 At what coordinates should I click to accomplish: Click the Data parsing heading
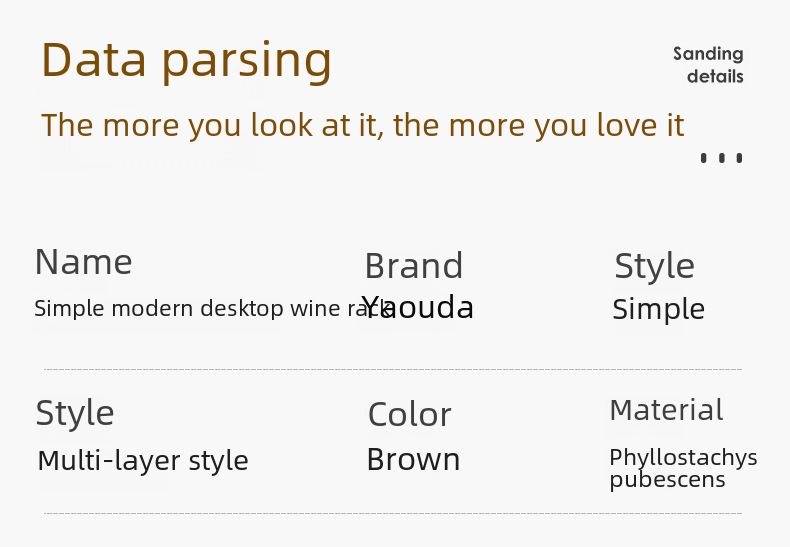point(186,61)
